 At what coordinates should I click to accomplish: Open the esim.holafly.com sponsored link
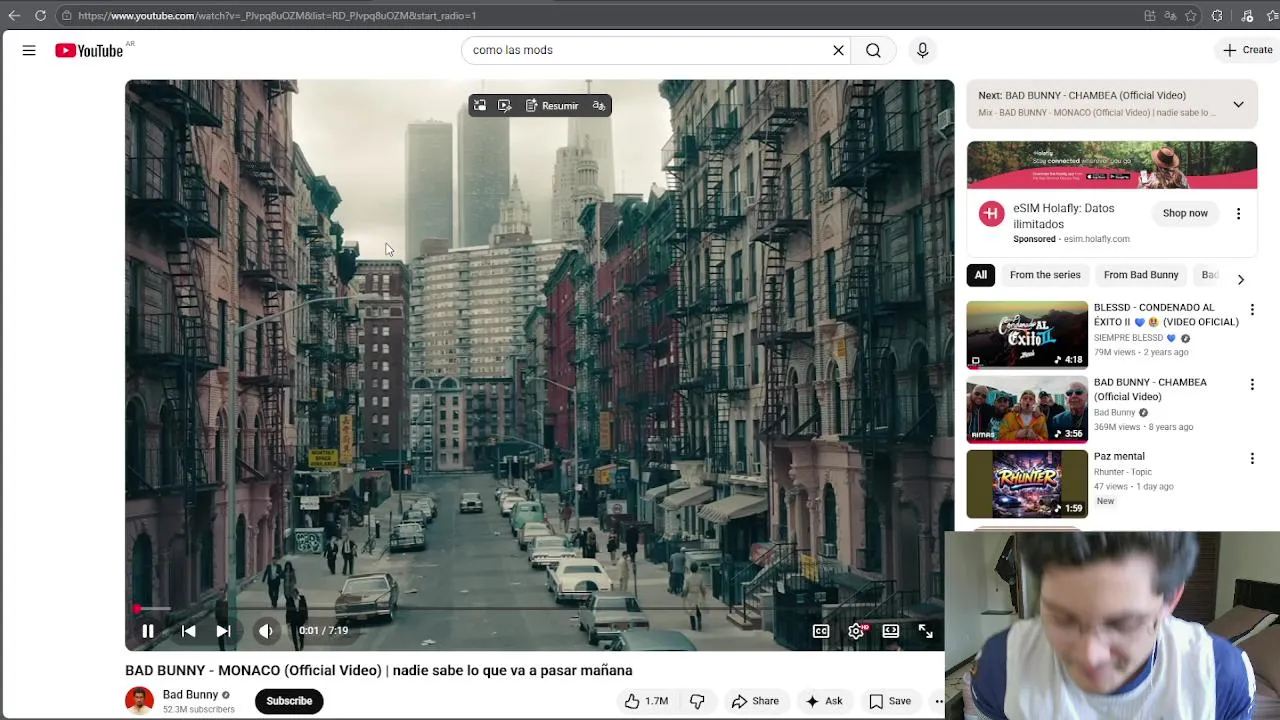tap(1096, 239)
